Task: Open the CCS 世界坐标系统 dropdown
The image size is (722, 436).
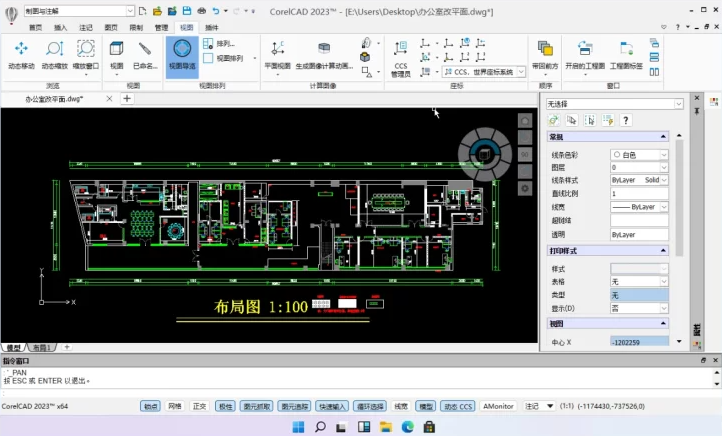Action: [521, 72]
